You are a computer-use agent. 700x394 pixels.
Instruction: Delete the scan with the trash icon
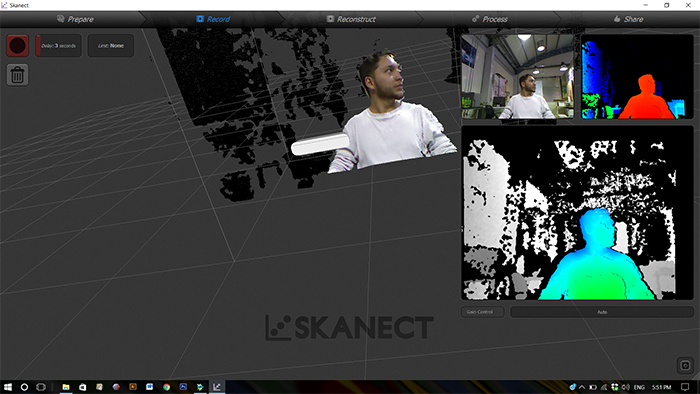point(17,75)
